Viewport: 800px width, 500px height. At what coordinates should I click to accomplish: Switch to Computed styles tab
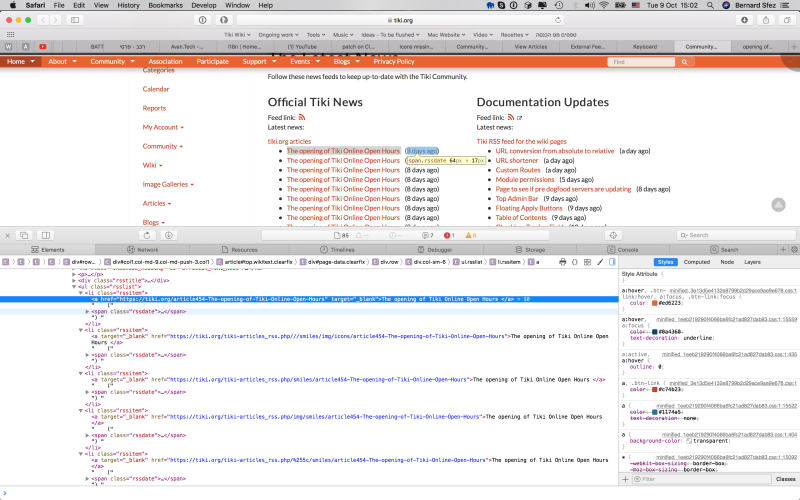[x=696, y=262]
